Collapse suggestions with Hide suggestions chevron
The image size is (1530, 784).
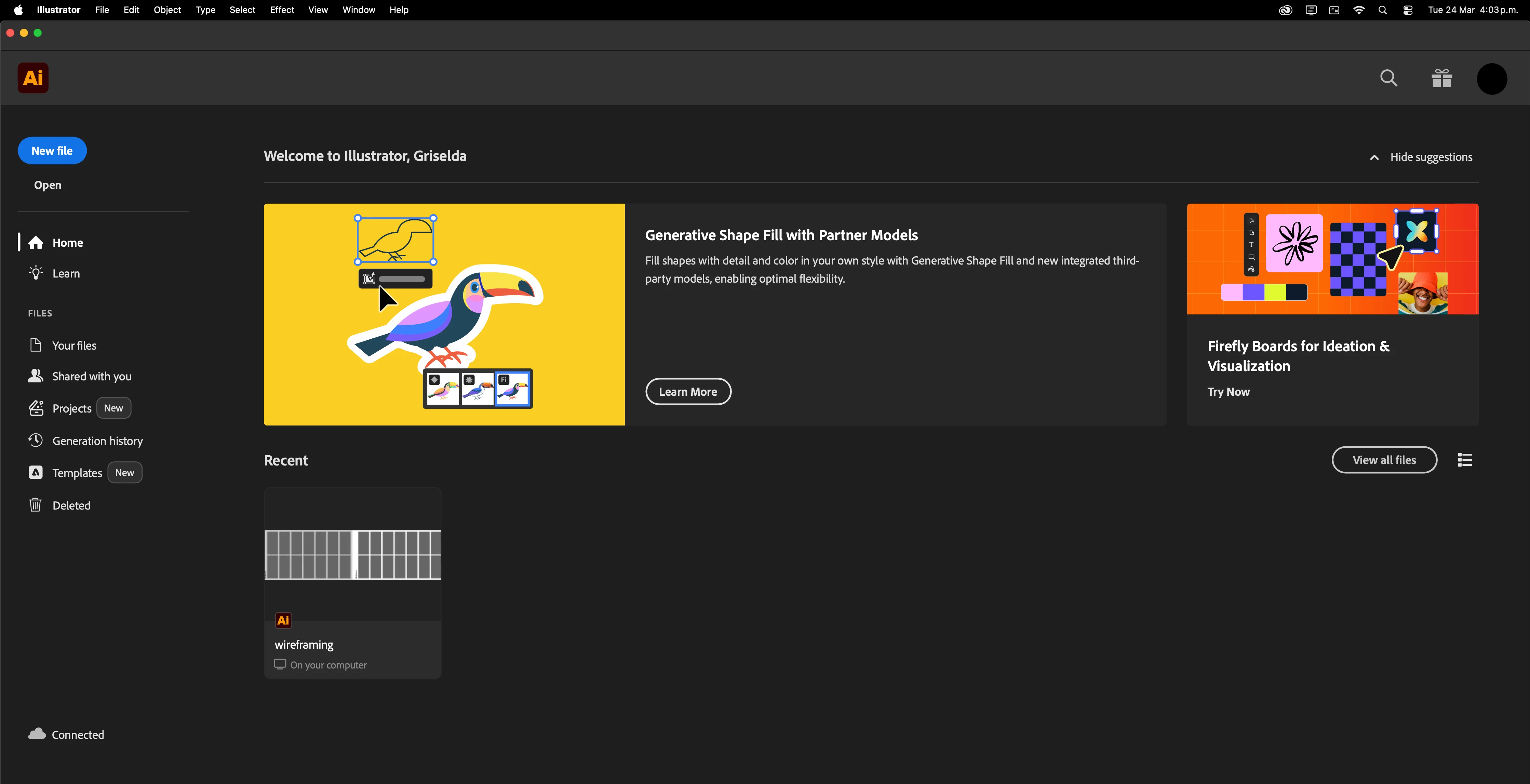[1374, 158]
